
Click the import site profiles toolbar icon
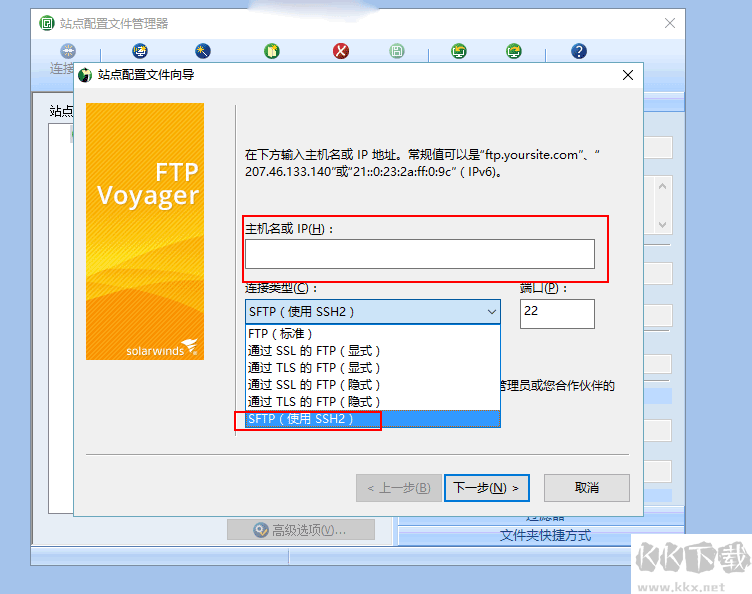pyautogui.click(x=459, y=51)
